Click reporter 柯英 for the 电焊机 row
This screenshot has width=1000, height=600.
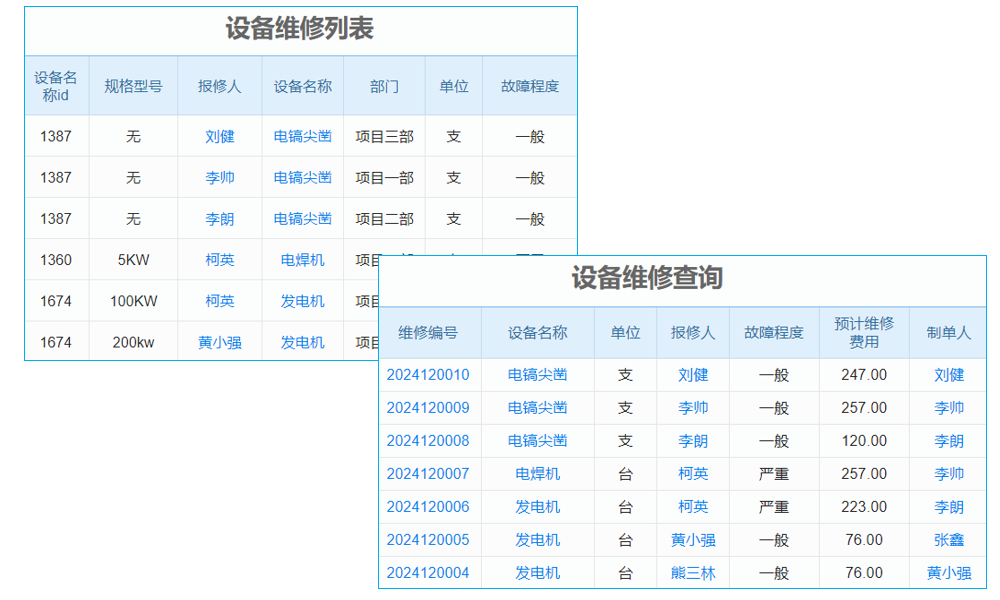click(219, 259)
